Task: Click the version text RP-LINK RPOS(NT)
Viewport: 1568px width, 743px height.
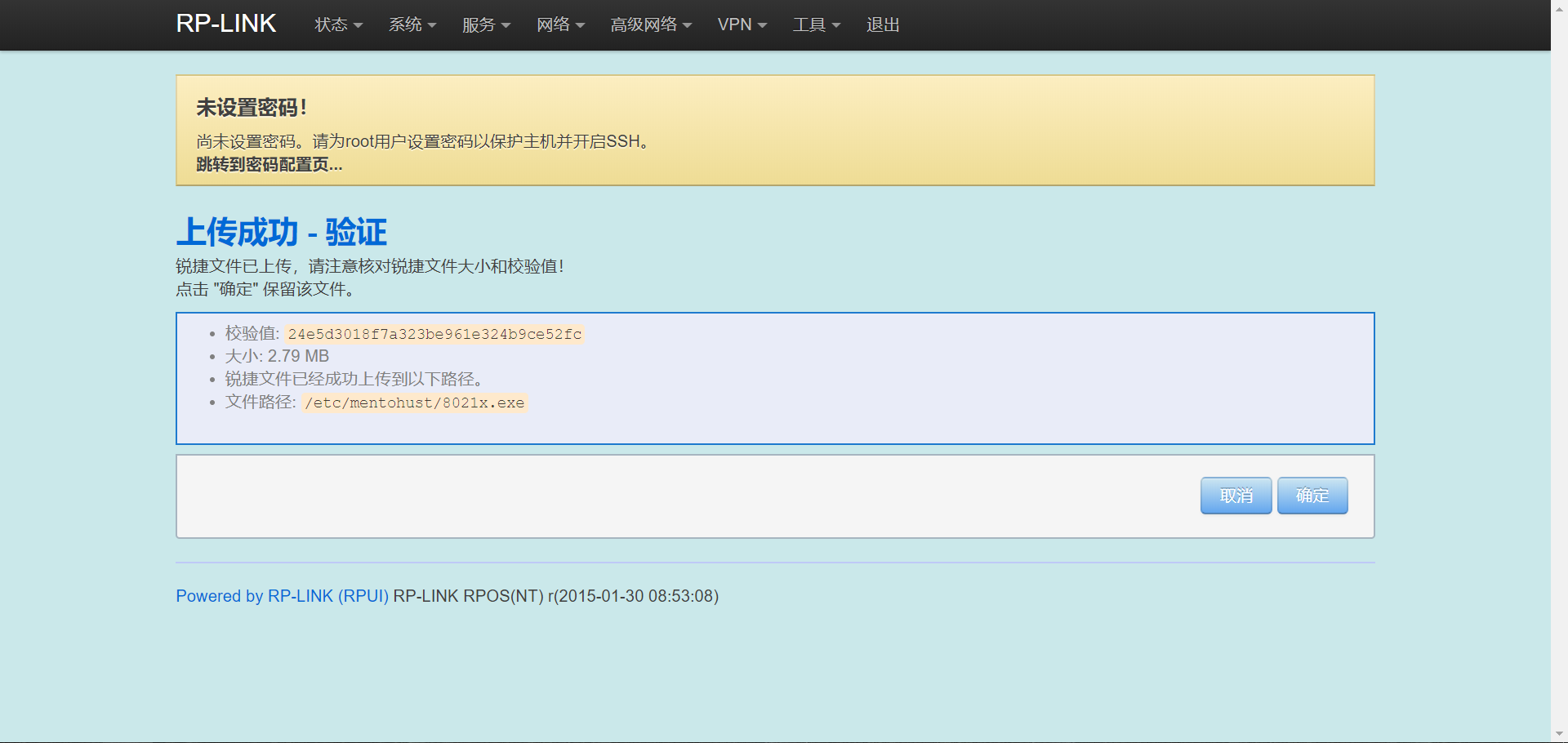Action: click(x=468, y=596)
